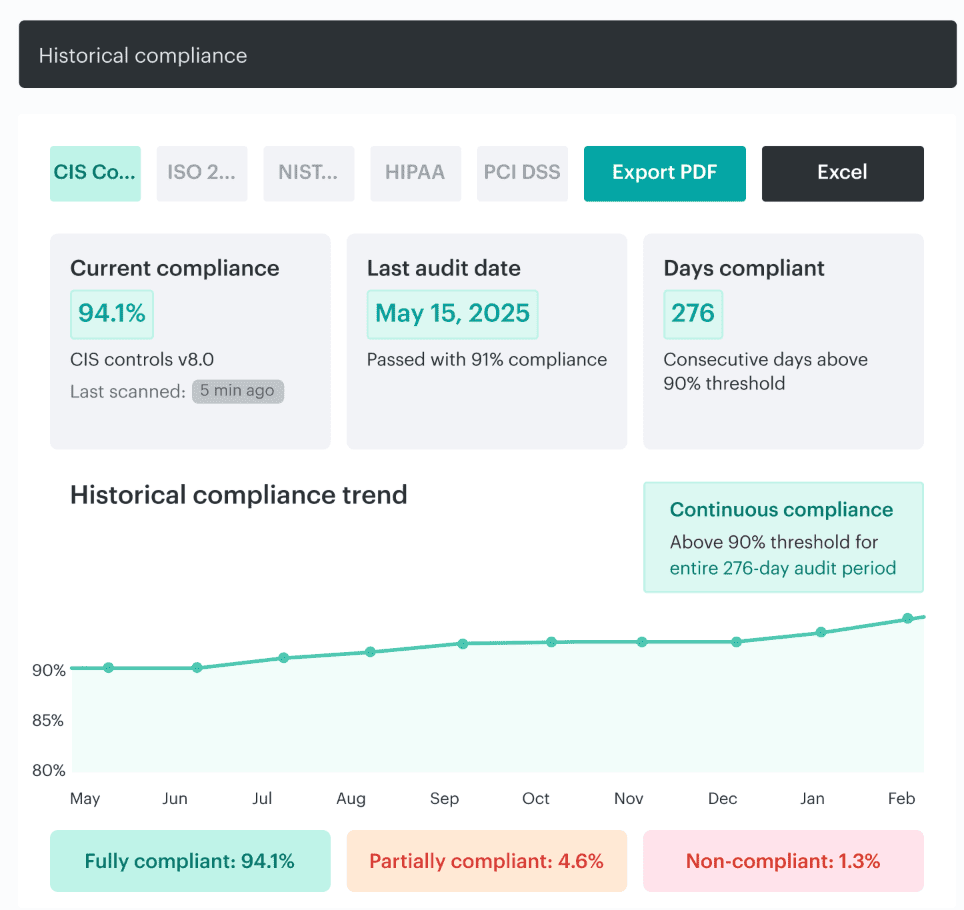Screen dimensions: 964x910
Task: Switch to the ISO 2... framework tab
Action: tap(201, 173)
